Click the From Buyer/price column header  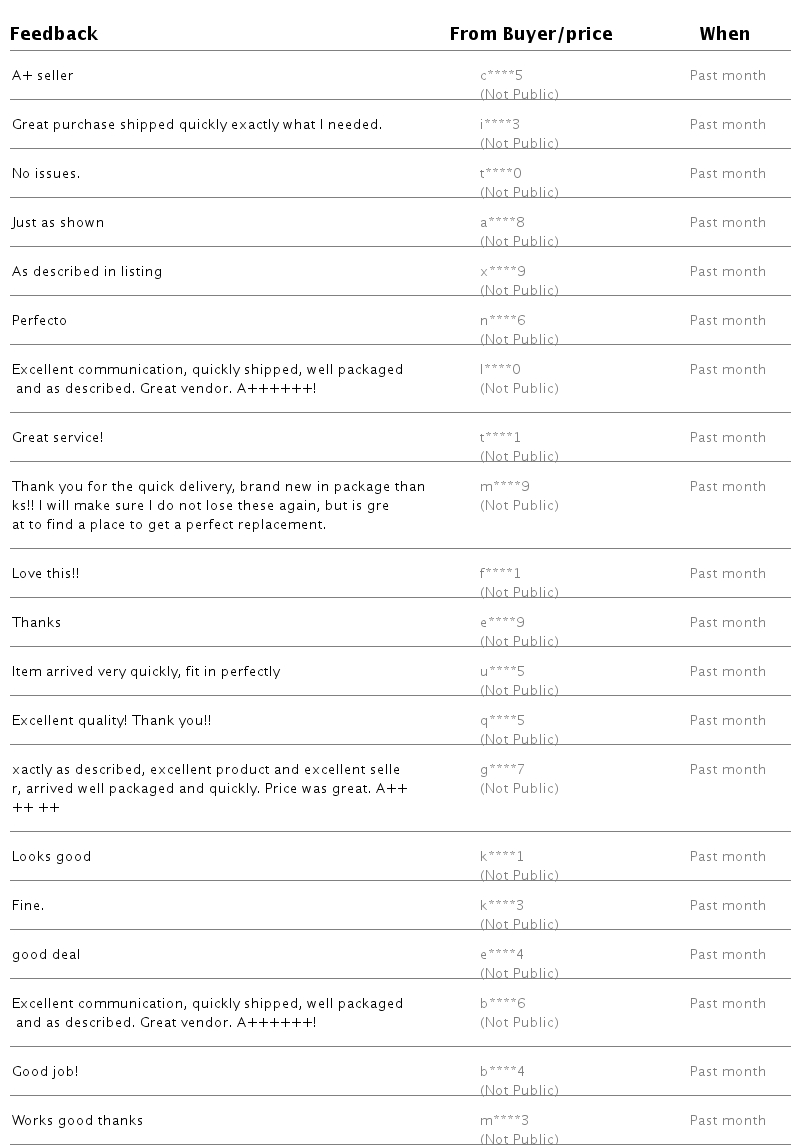(x=530, y=34)
